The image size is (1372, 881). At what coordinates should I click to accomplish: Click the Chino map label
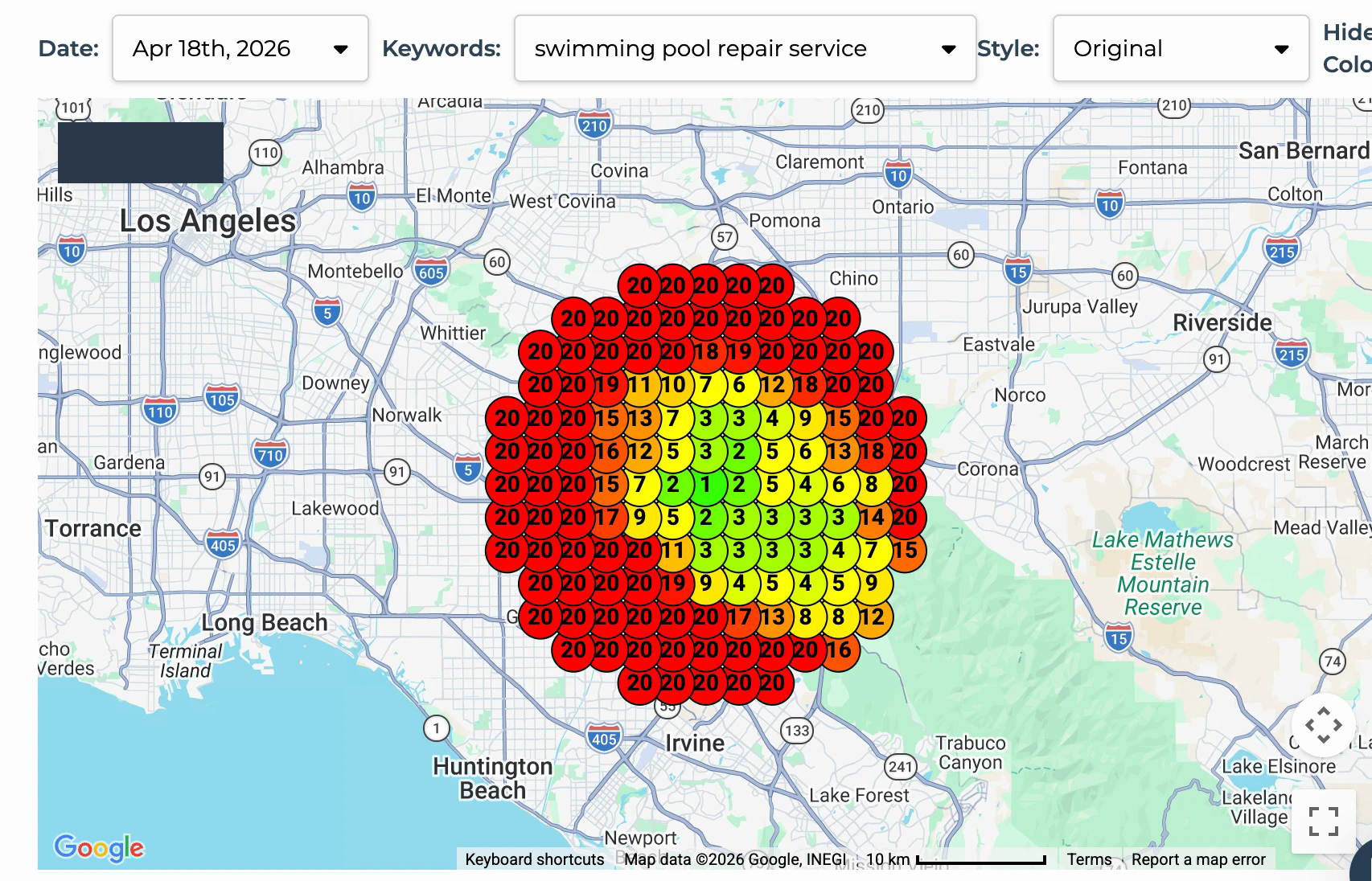pos(853,278)
